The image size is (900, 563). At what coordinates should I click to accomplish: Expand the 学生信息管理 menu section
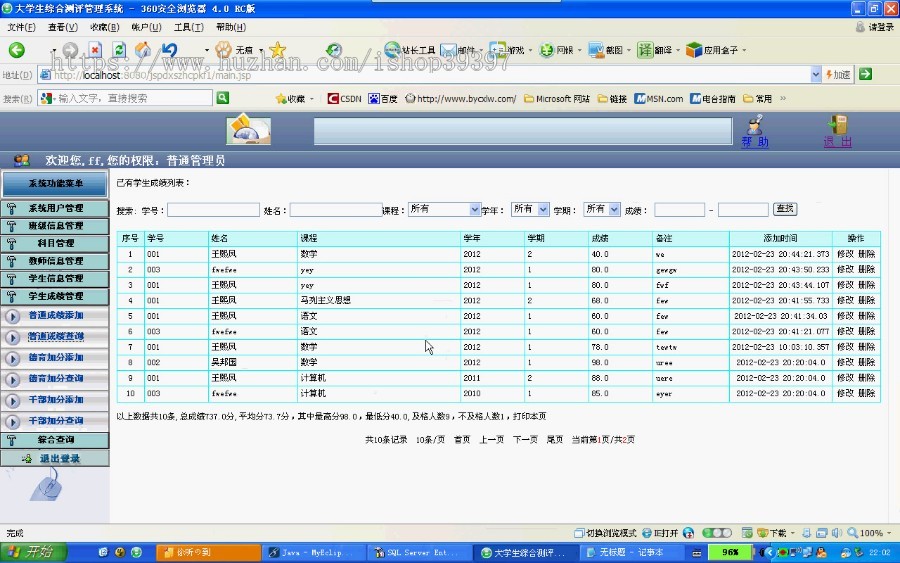click(x=55, y=279)
